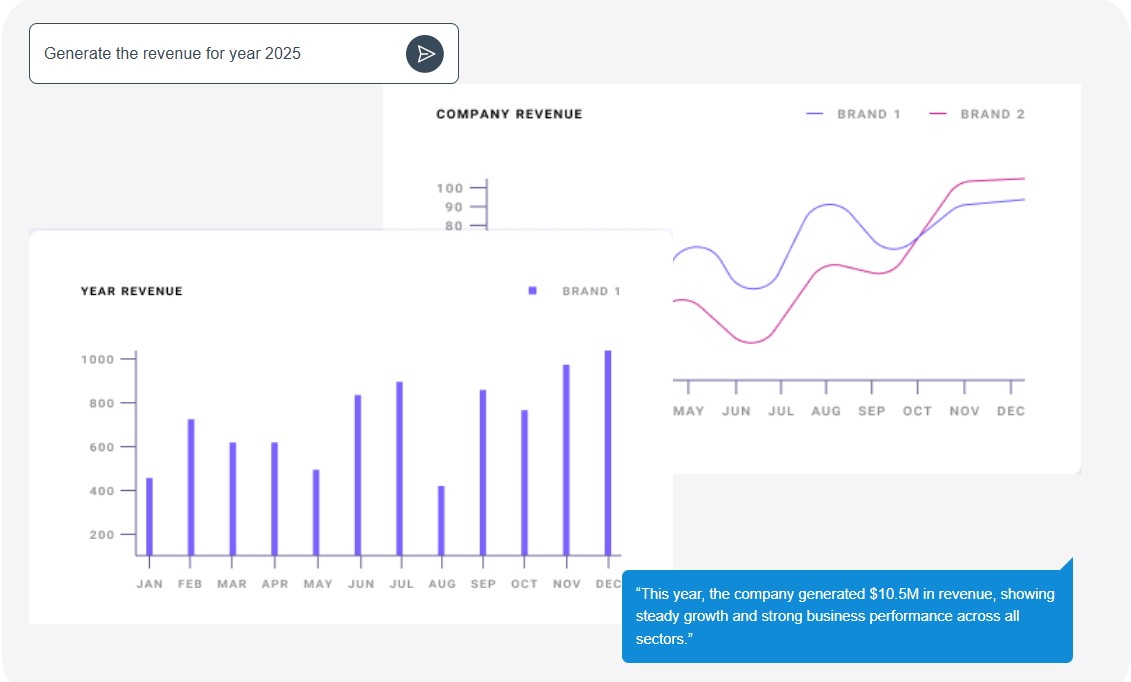
Task: Click the January bar in Year Revenue
Action: (150, 515)
